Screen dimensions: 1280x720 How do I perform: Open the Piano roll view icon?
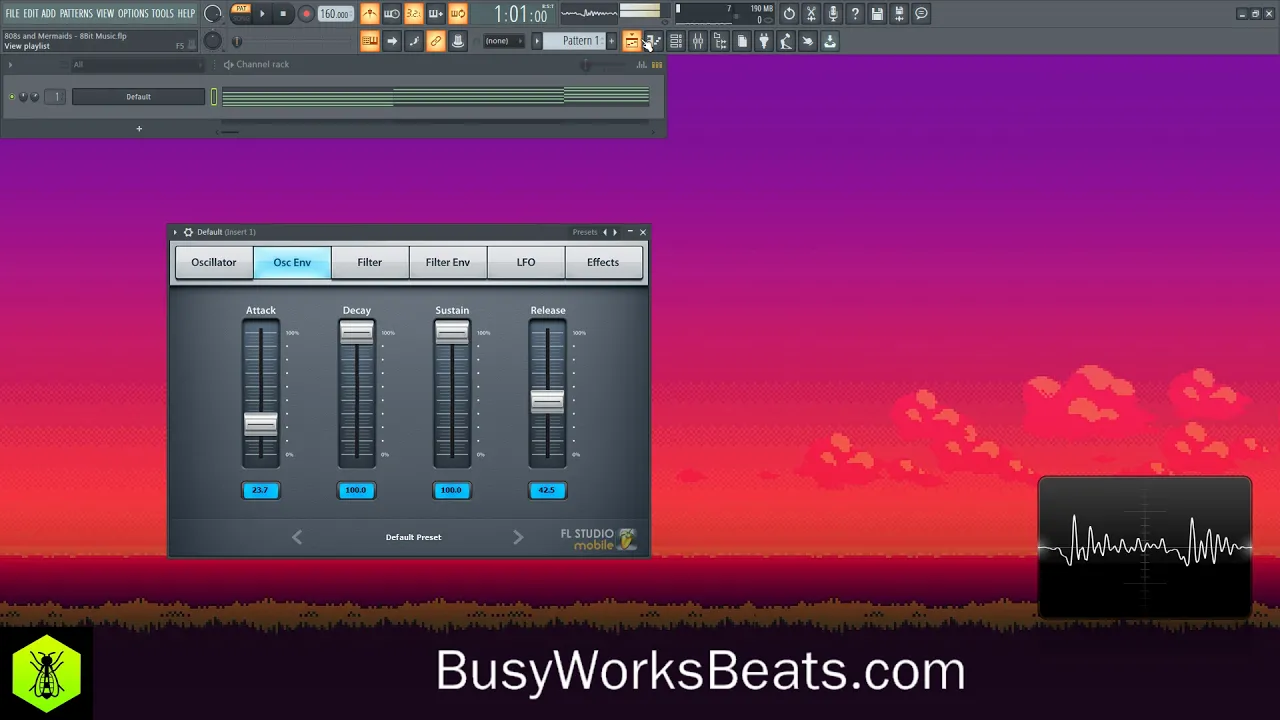point(654,41)
